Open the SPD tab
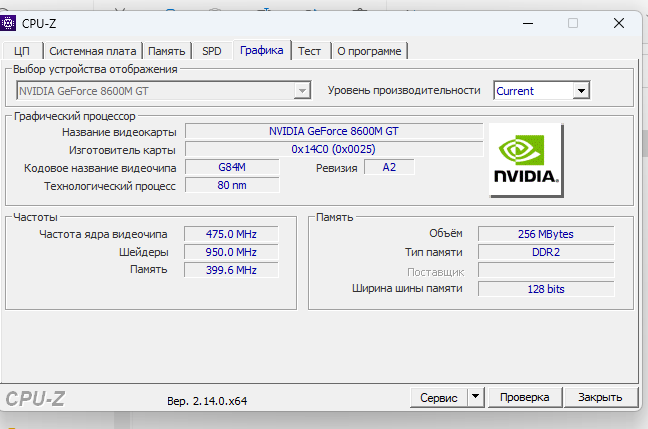Image resolution: width=648 pixels, height=429 pixels. (212, 51)
